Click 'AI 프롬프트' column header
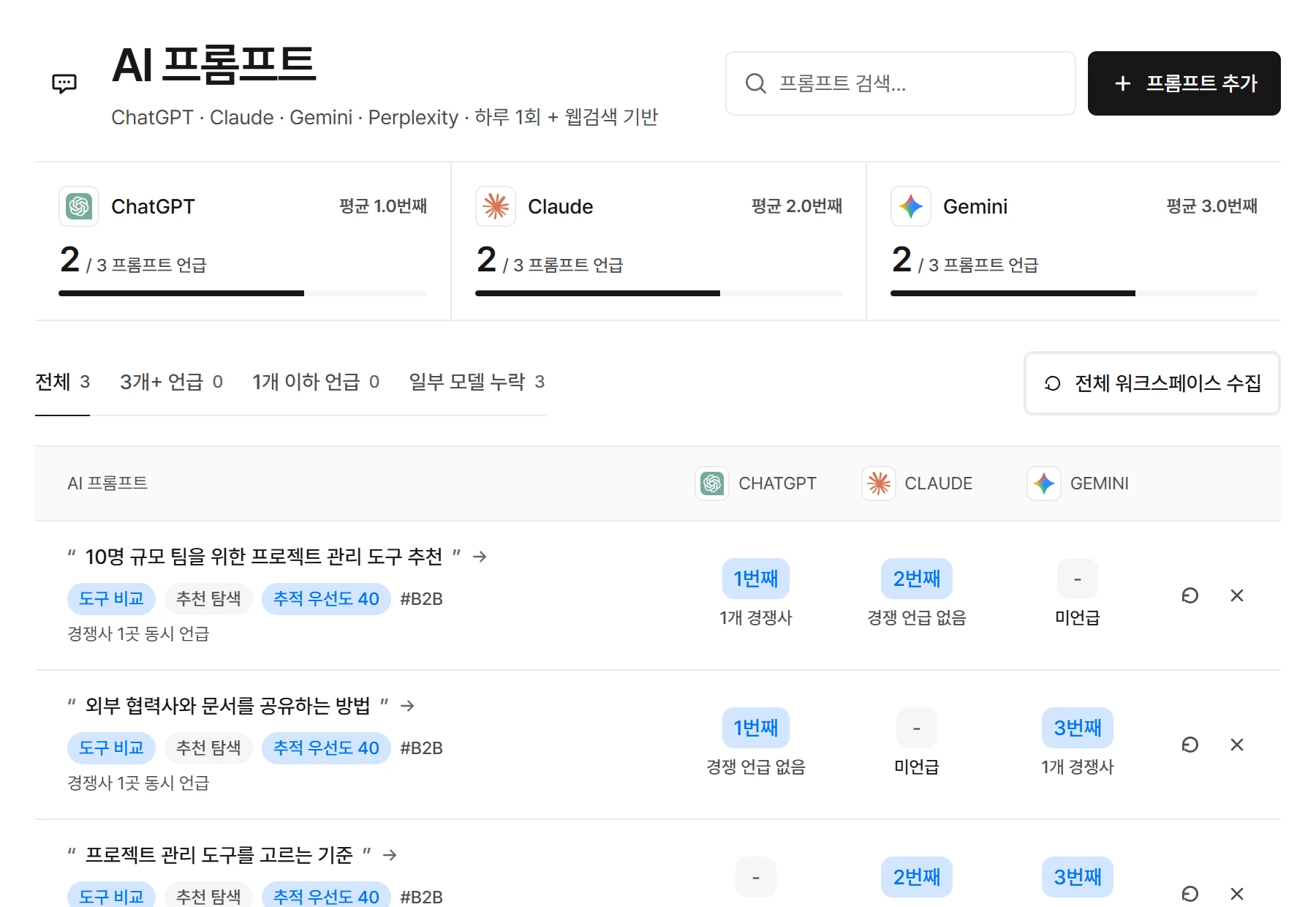Image resolution: width=1316 pixels, height=907 pixels. (107, 483)
